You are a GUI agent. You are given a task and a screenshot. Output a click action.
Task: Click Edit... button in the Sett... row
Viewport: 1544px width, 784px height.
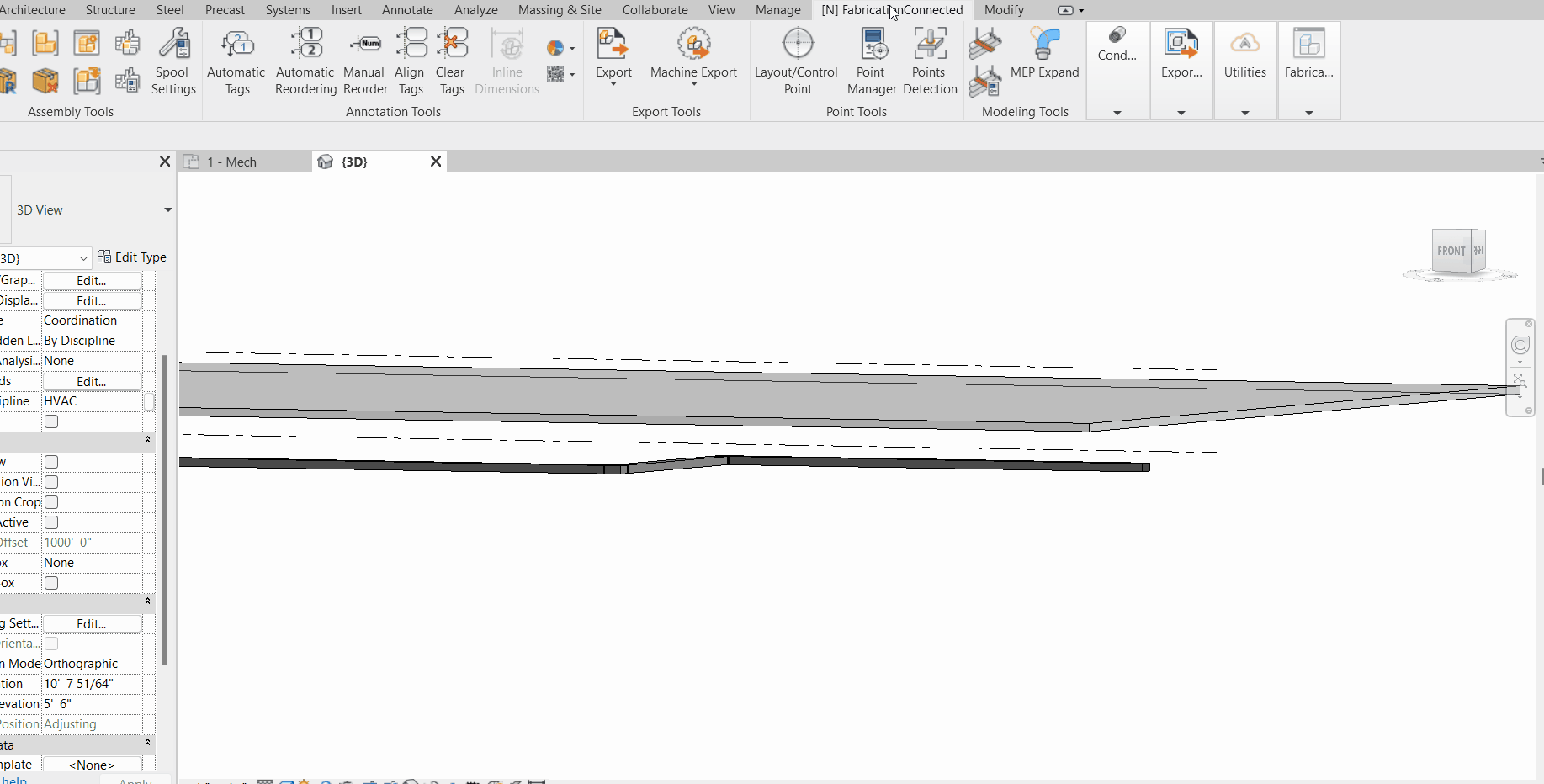pos(92,624)
